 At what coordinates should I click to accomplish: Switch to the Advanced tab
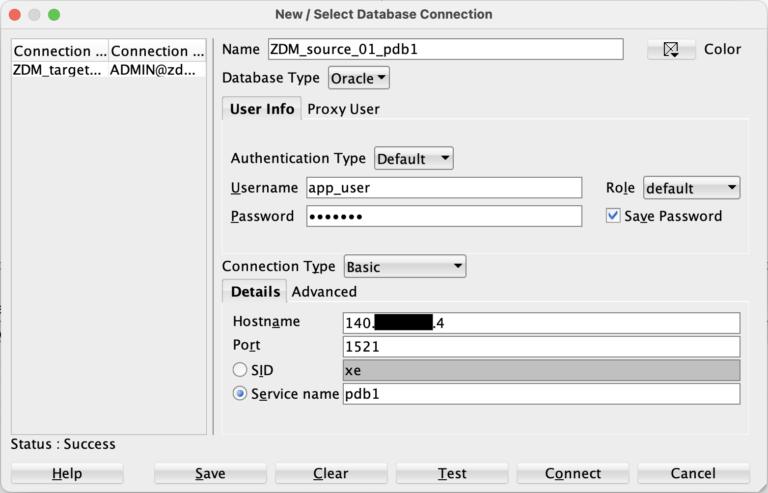click(x=324, y=291)
